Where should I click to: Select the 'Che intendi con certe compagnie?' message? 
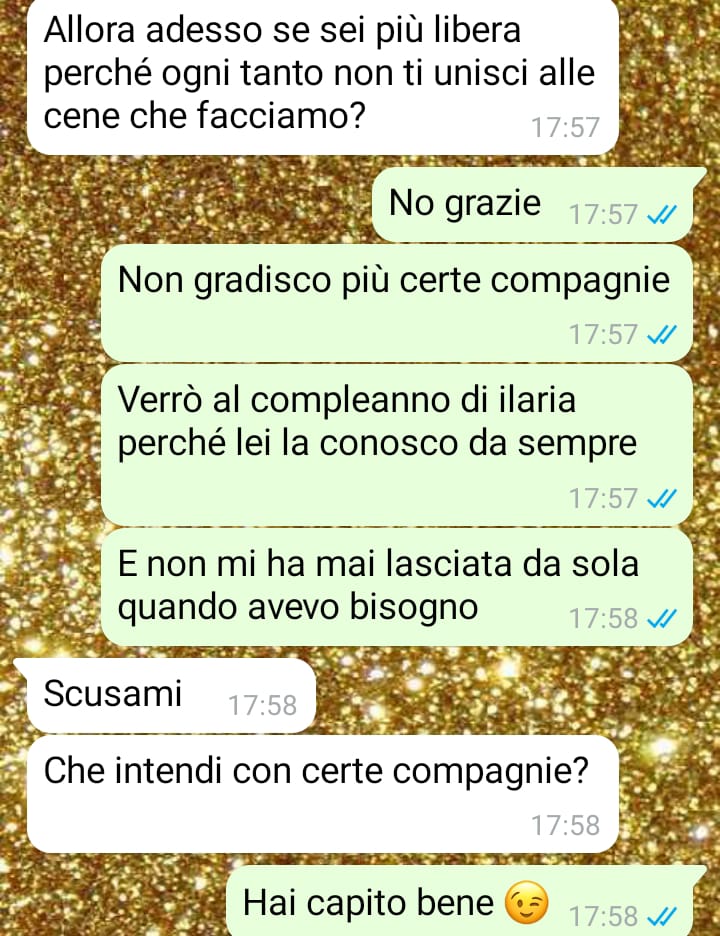322,794
